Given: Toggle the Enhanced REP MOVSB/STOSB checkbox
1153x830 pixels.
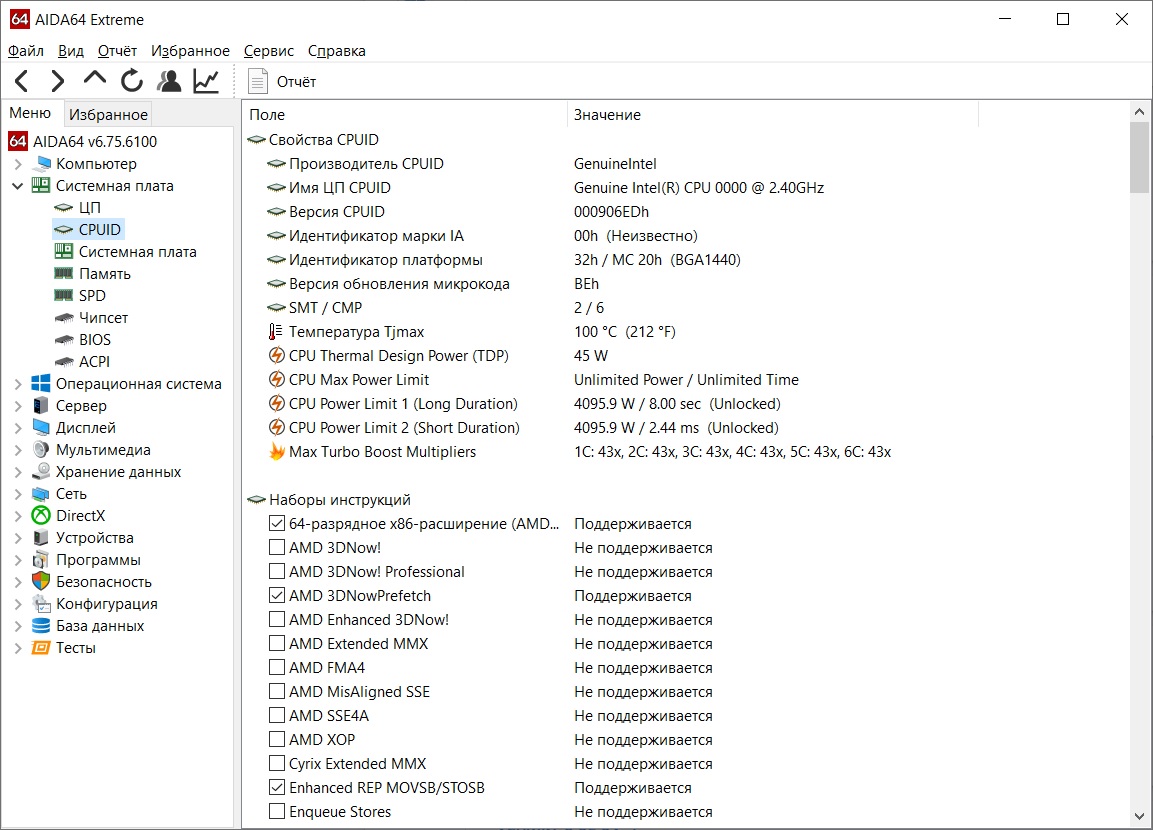Looking at the screenshot, I should (277, 788).
